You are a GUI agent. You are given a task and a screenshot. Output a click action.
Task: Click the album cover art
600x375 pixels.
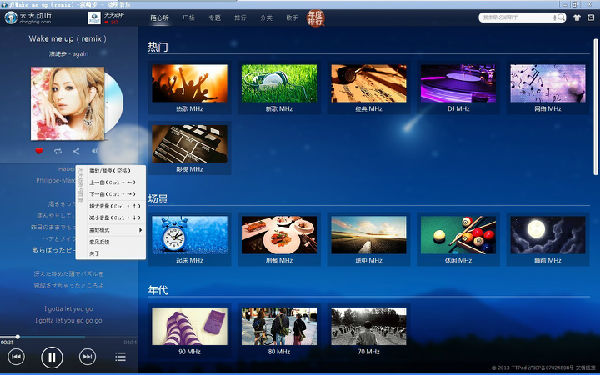[67, 104]
